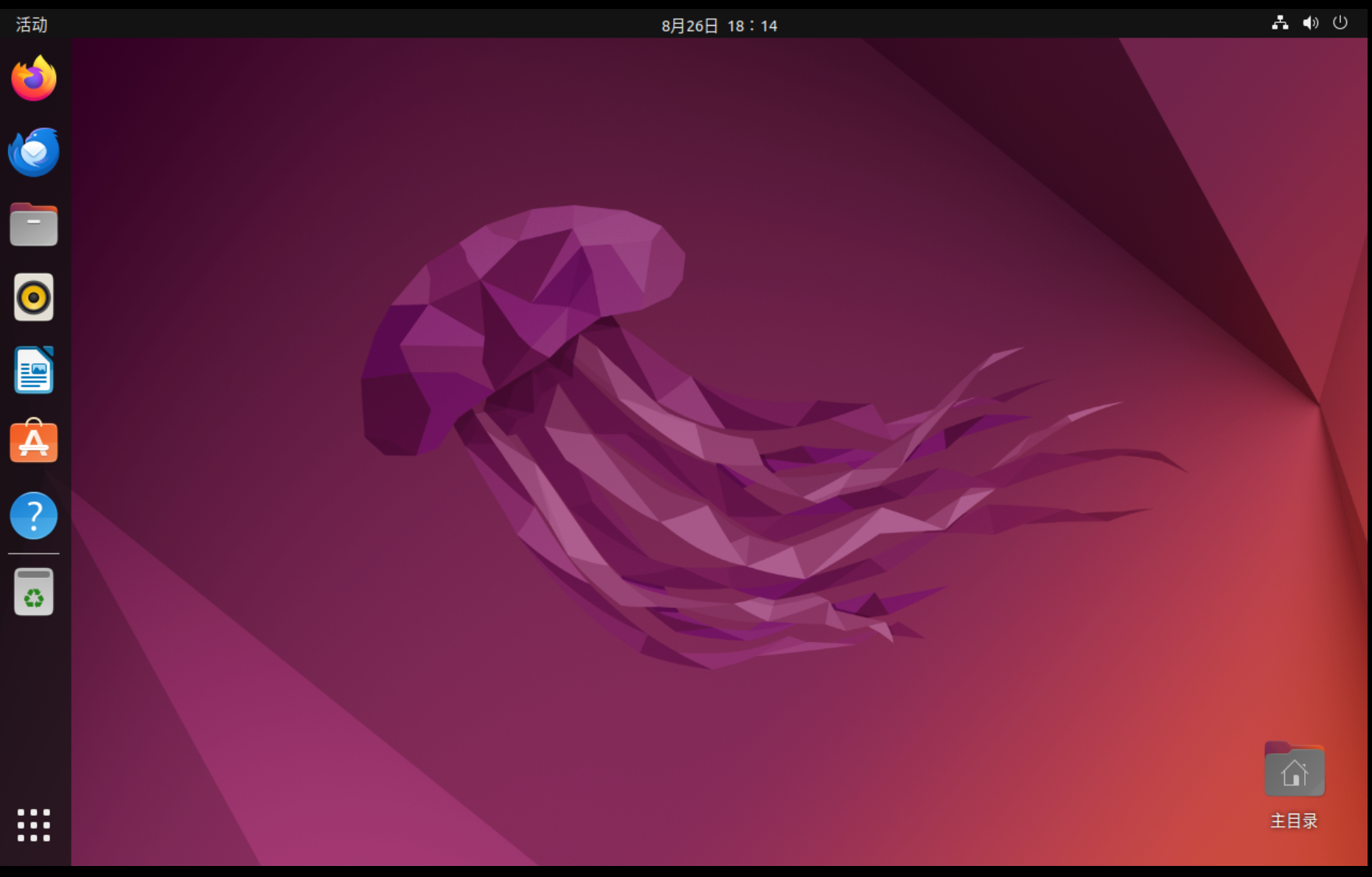The height and width of the screenshot is (877, 1372).
Task: Open LibreOffice Writer from dock
Action: pos(34,370)
